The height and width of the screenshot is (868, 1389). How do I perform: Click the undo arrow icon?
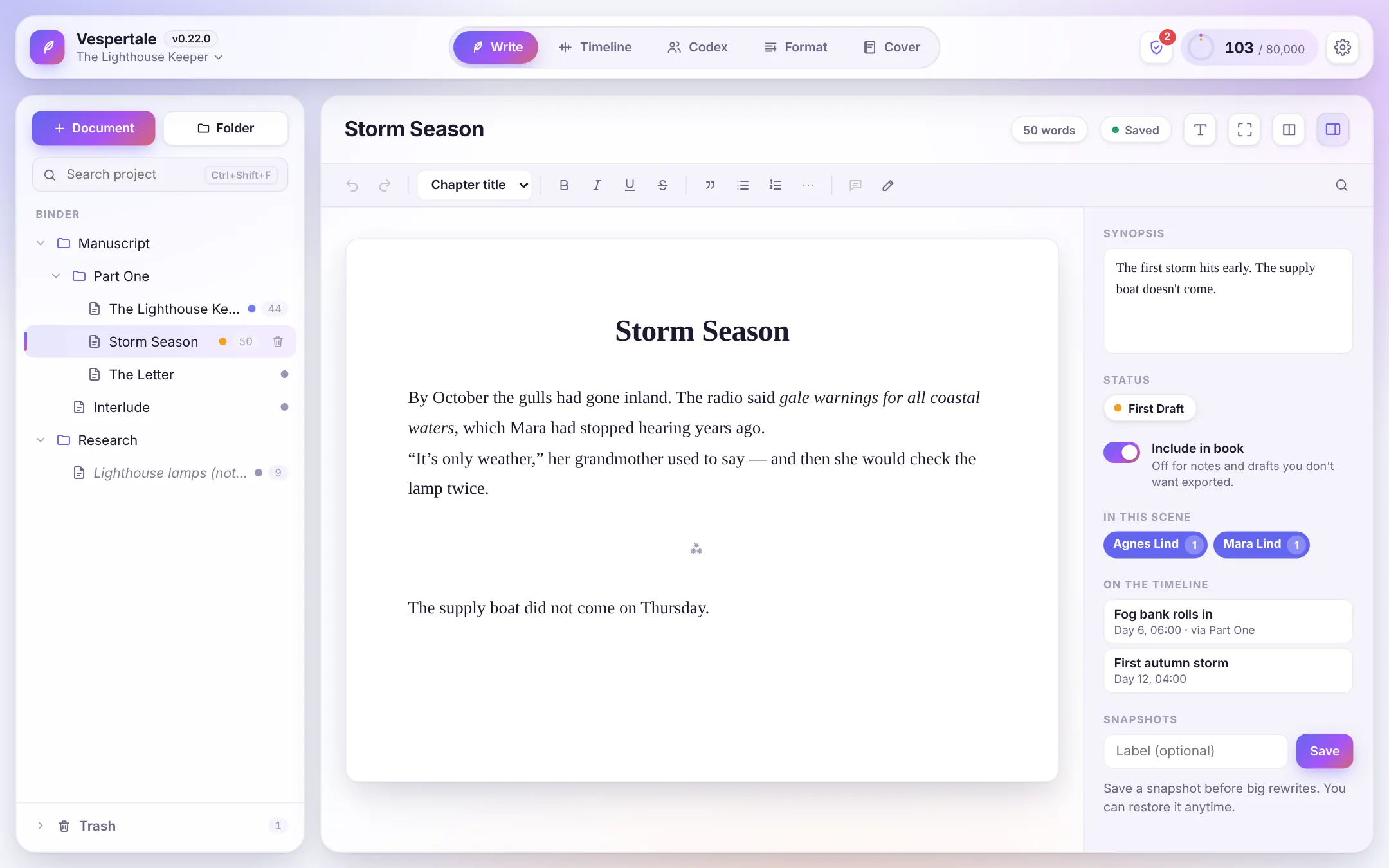tap(352, 185)
